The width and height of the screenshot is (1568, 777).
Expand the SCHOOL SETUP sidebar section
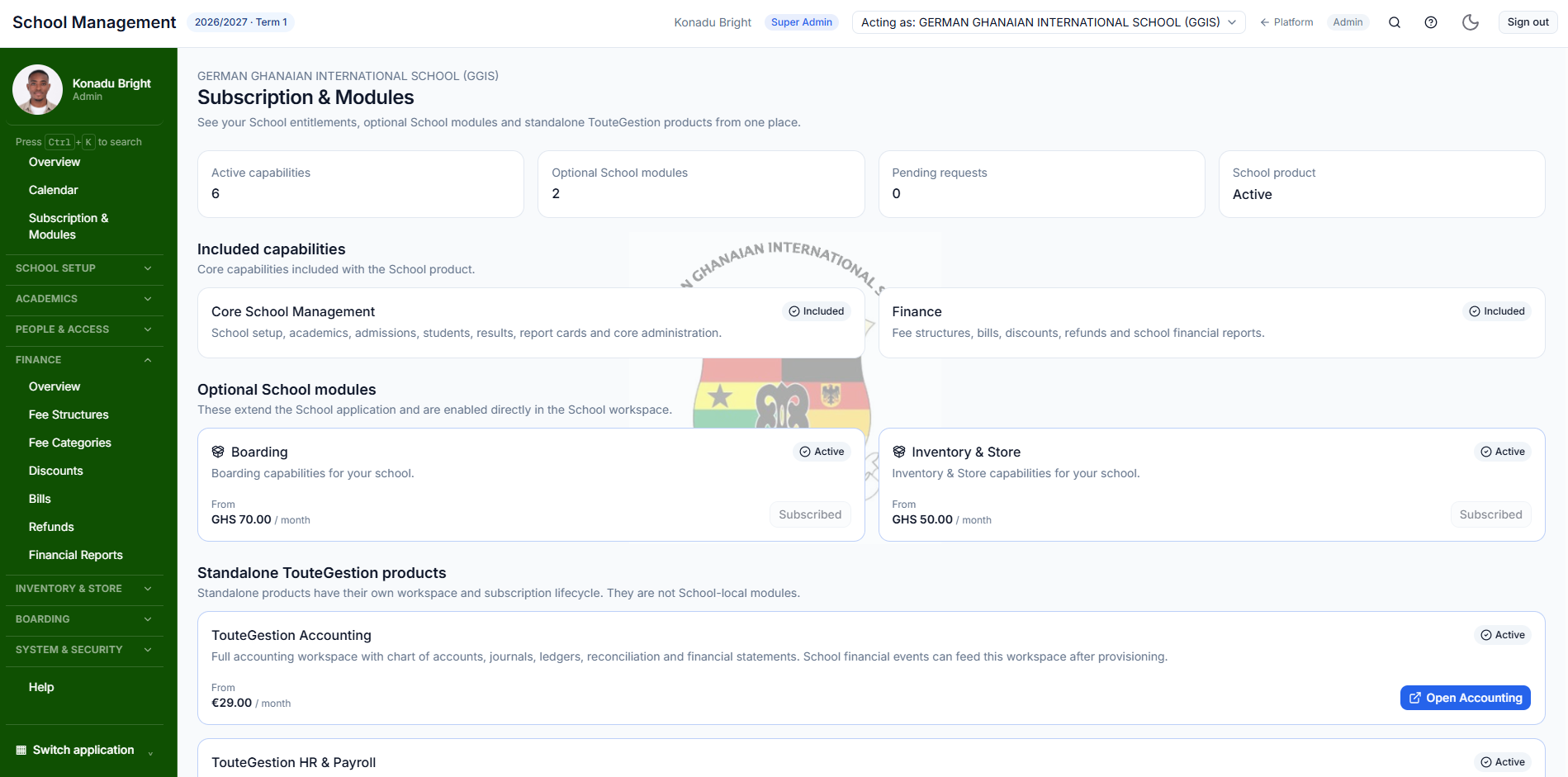coord(84,268)
